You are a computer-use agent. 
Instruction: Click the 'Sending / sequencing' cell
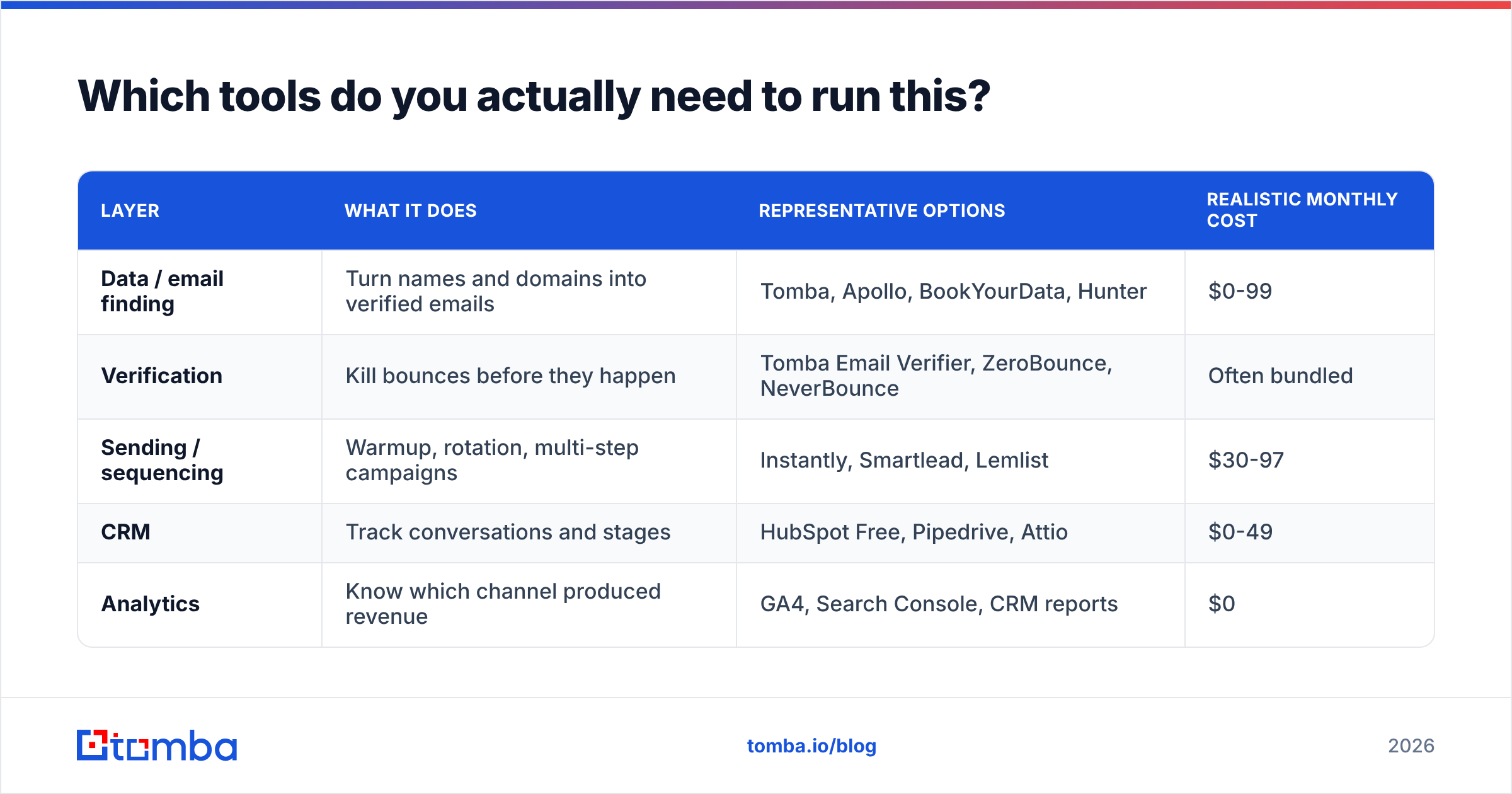200,461
